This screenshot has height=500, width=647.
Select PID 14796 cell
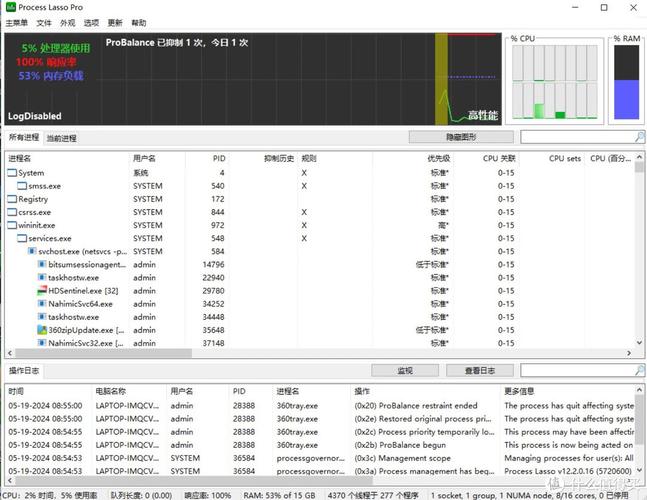[x=213, y=264]
